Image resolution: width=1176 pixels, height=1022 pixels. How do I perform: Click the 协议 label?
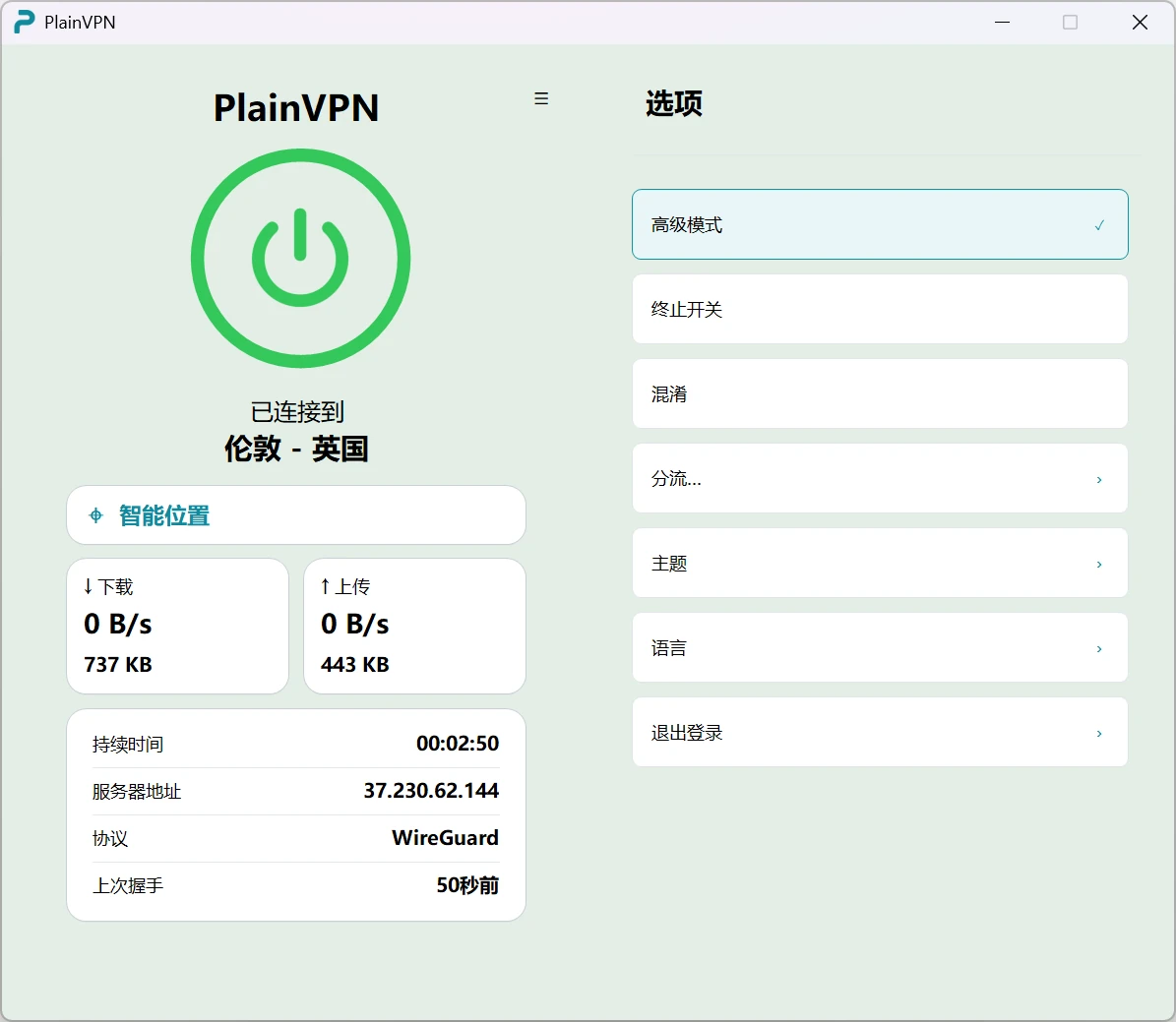110,839
